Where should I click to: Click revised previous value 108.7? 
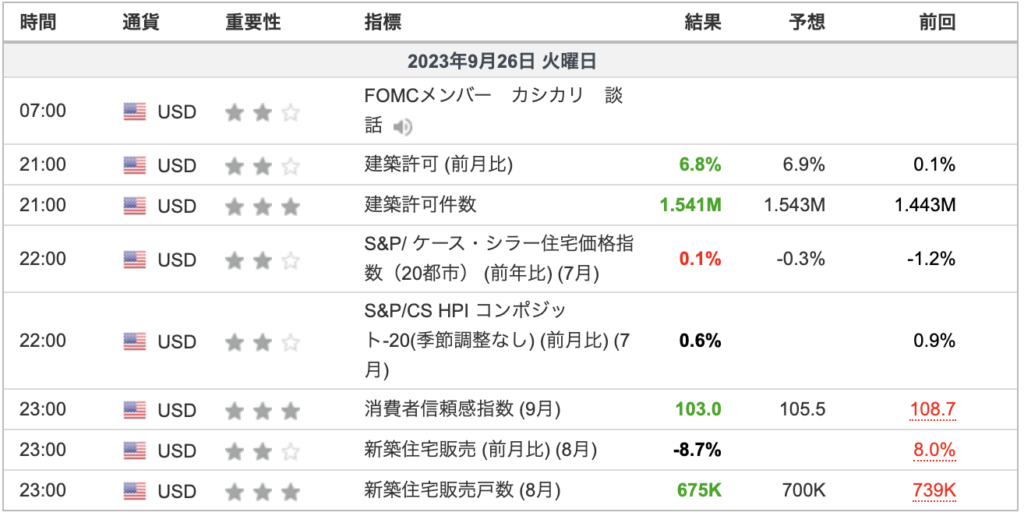933,410
